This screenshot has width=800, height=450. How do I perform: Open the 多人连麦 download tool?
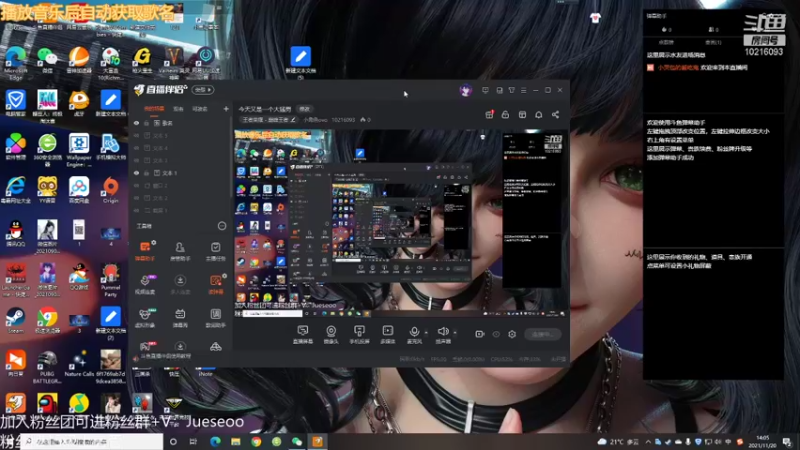coord(180,284)
